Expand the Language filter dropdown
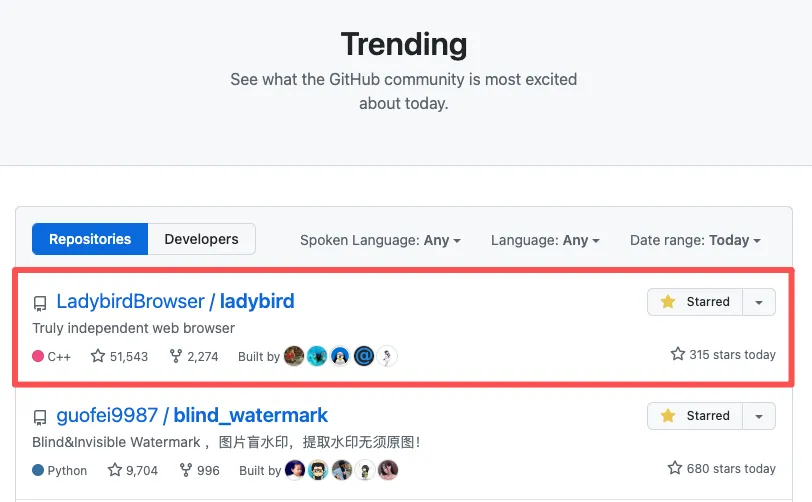Viewport: 812px width, 502px height. pos(545,240)
